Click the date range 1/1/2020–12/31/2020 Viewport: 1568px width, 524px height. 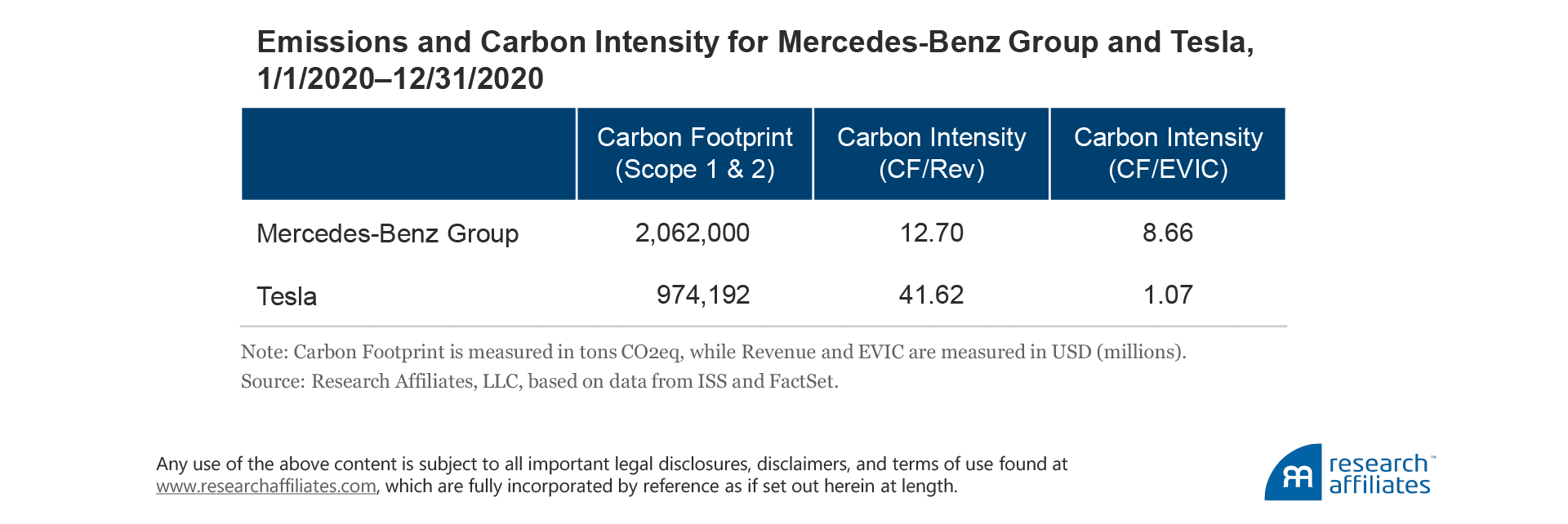[400, 78]
